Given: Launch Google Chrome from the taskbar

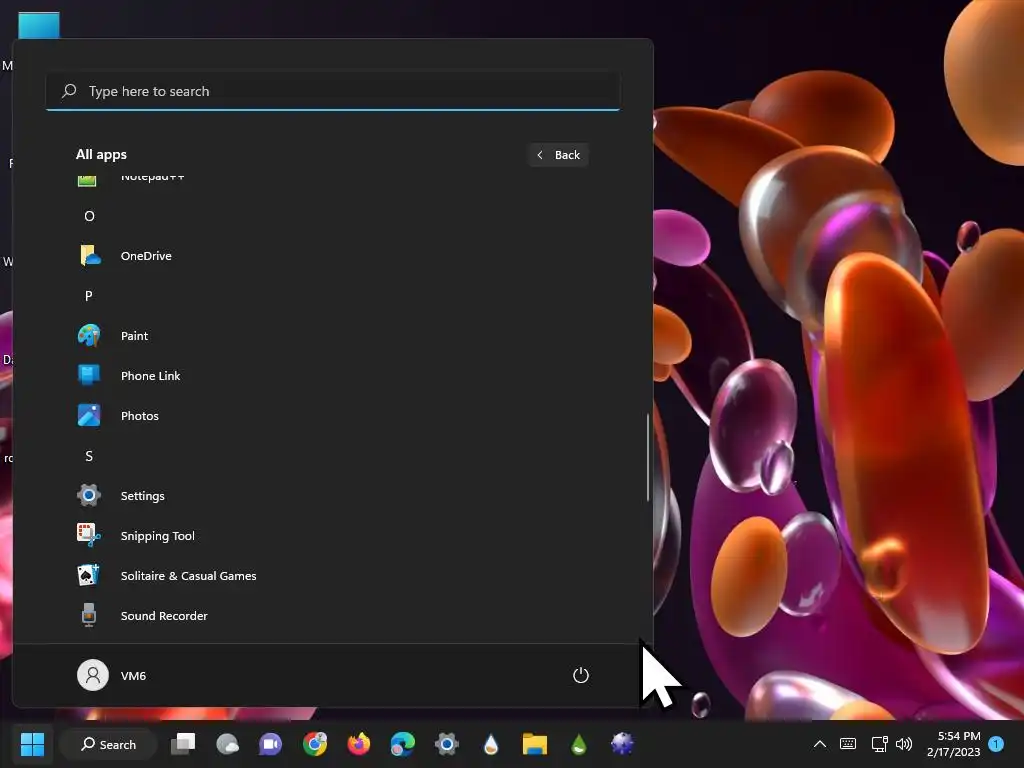Looking at the screenshot, I should (x=315, y=744).
